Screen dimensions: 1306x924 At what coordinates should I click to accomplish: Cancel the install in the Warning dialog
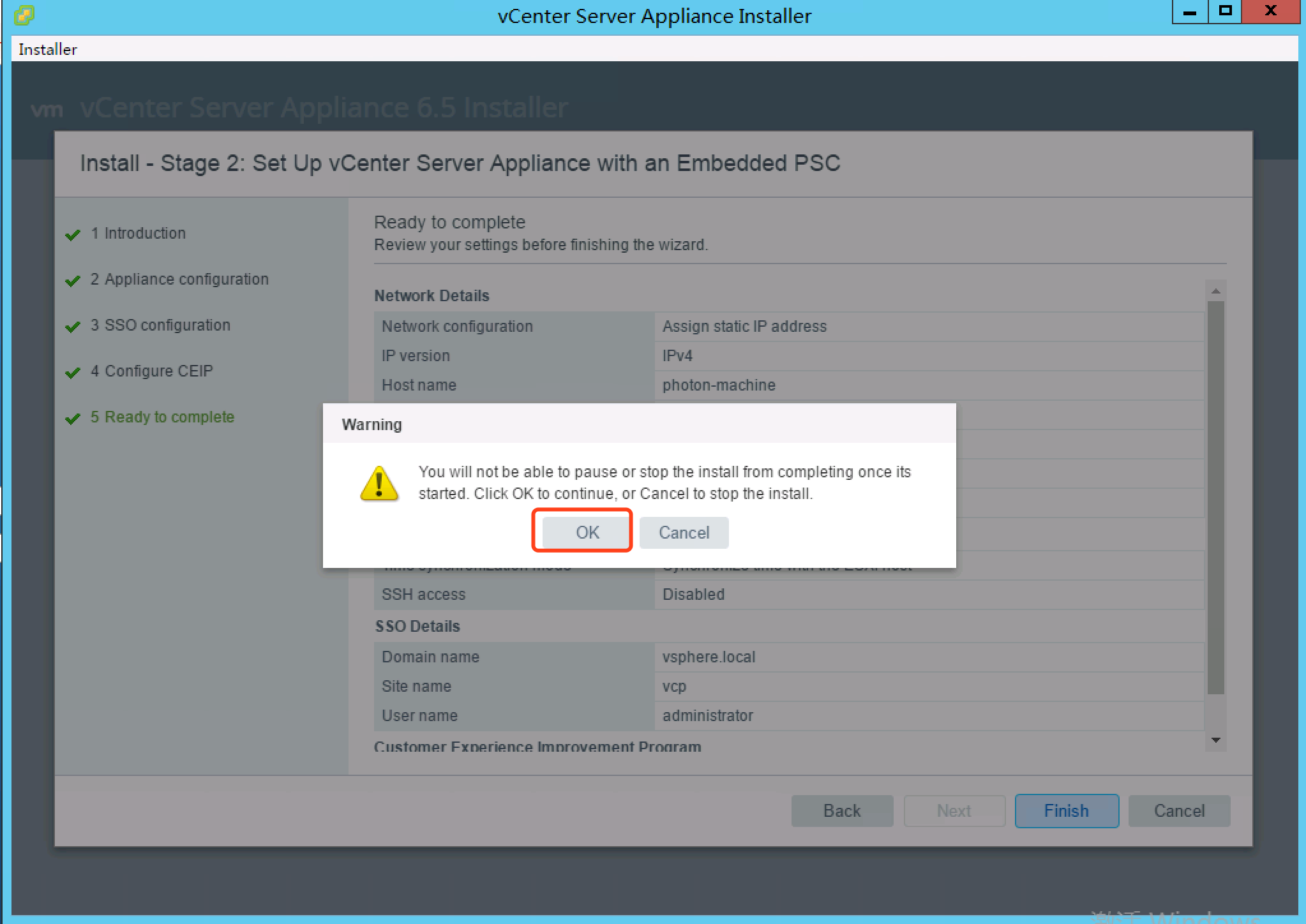[x=684, y=532]
